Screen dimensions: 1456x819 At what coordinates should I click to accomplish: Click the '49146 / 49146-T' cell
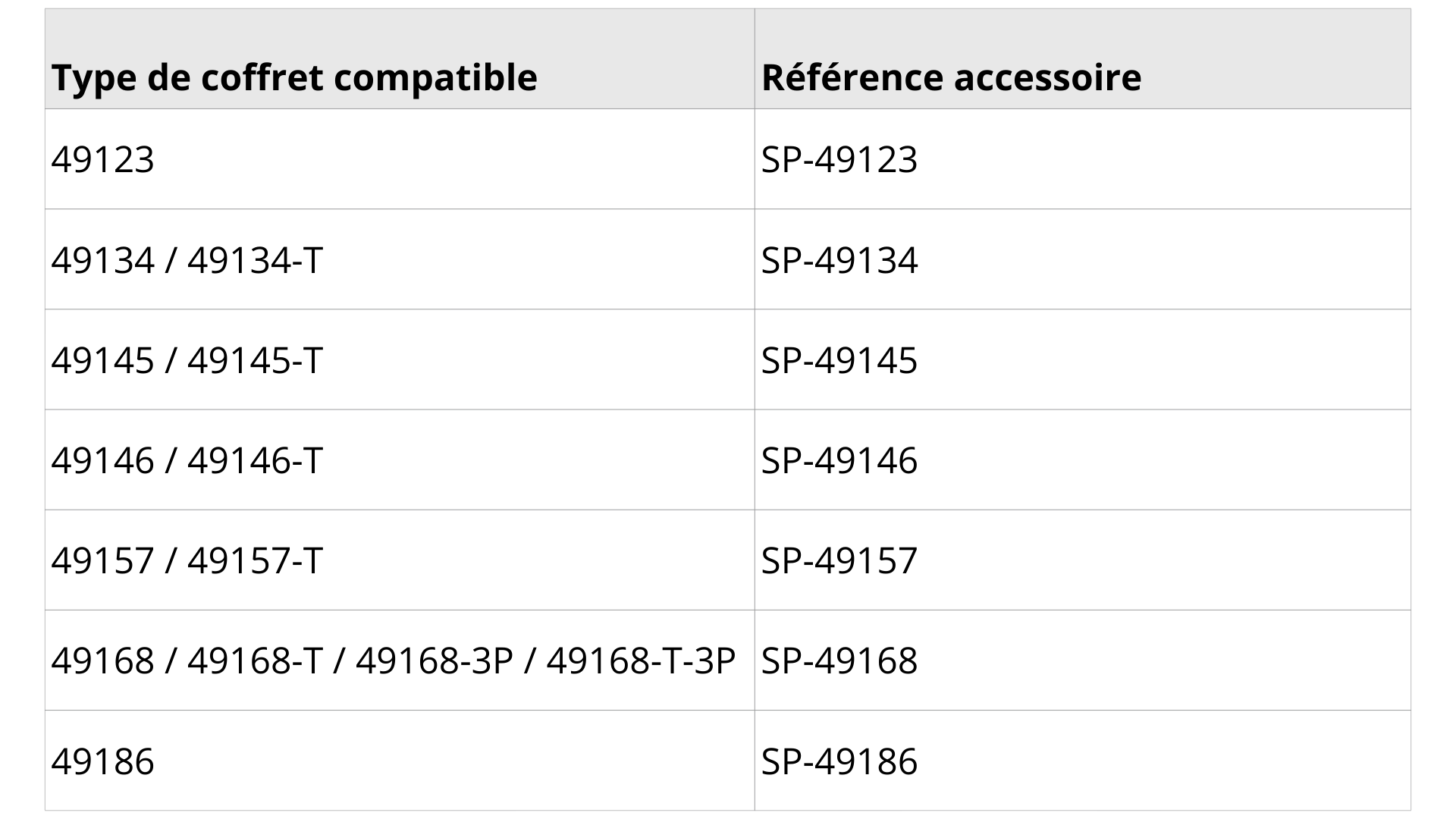400,460
